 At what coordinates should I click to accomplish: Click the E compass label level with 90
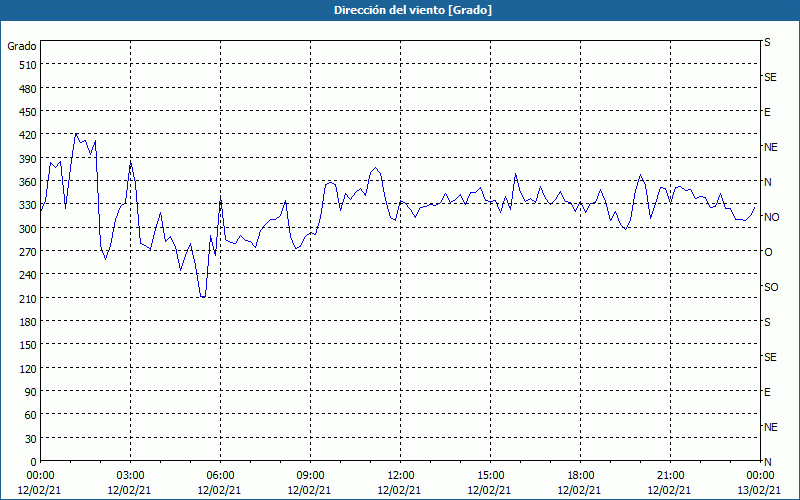click(767, 392)
